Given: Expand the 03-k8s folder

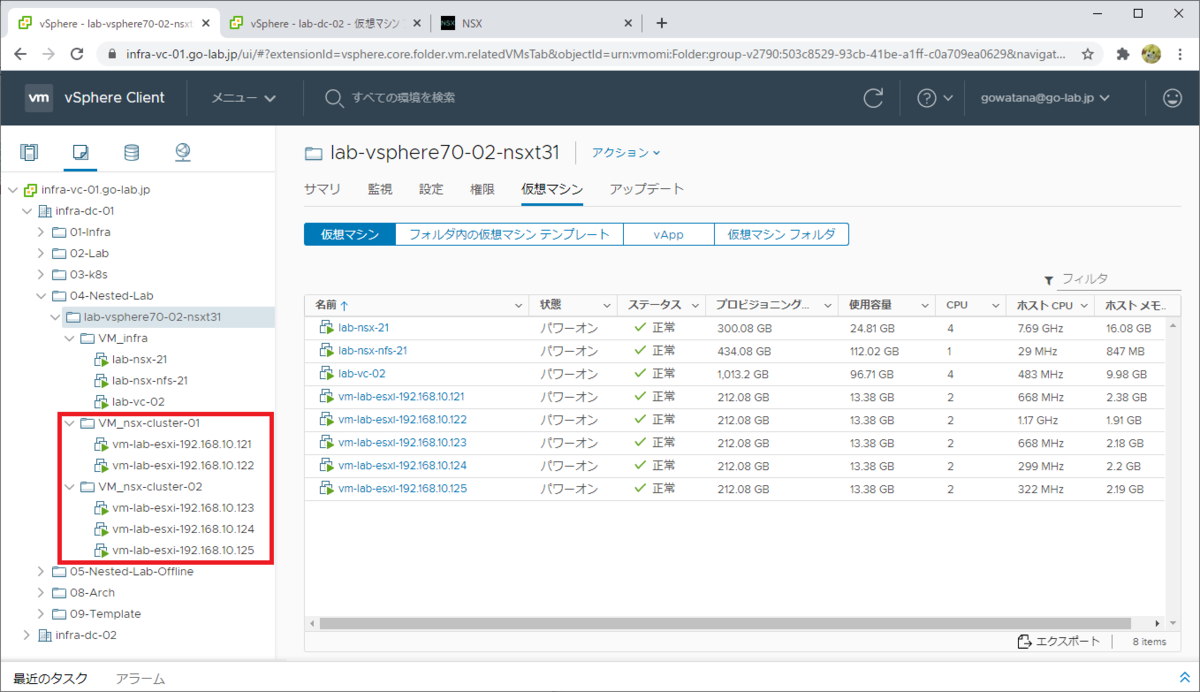Looking at the screenshot, I should [41, 274].
